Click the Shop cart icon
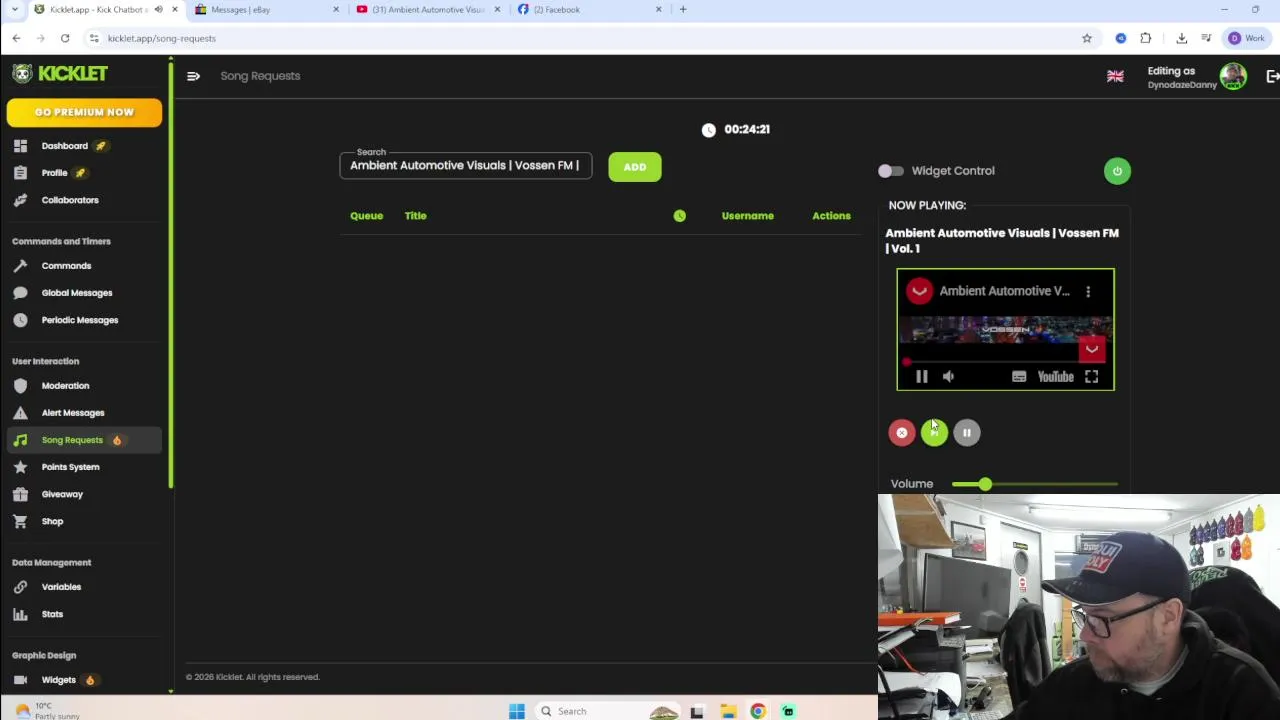Image resolution: width=1280 pixels, height=720 pixels. [20, 521]
